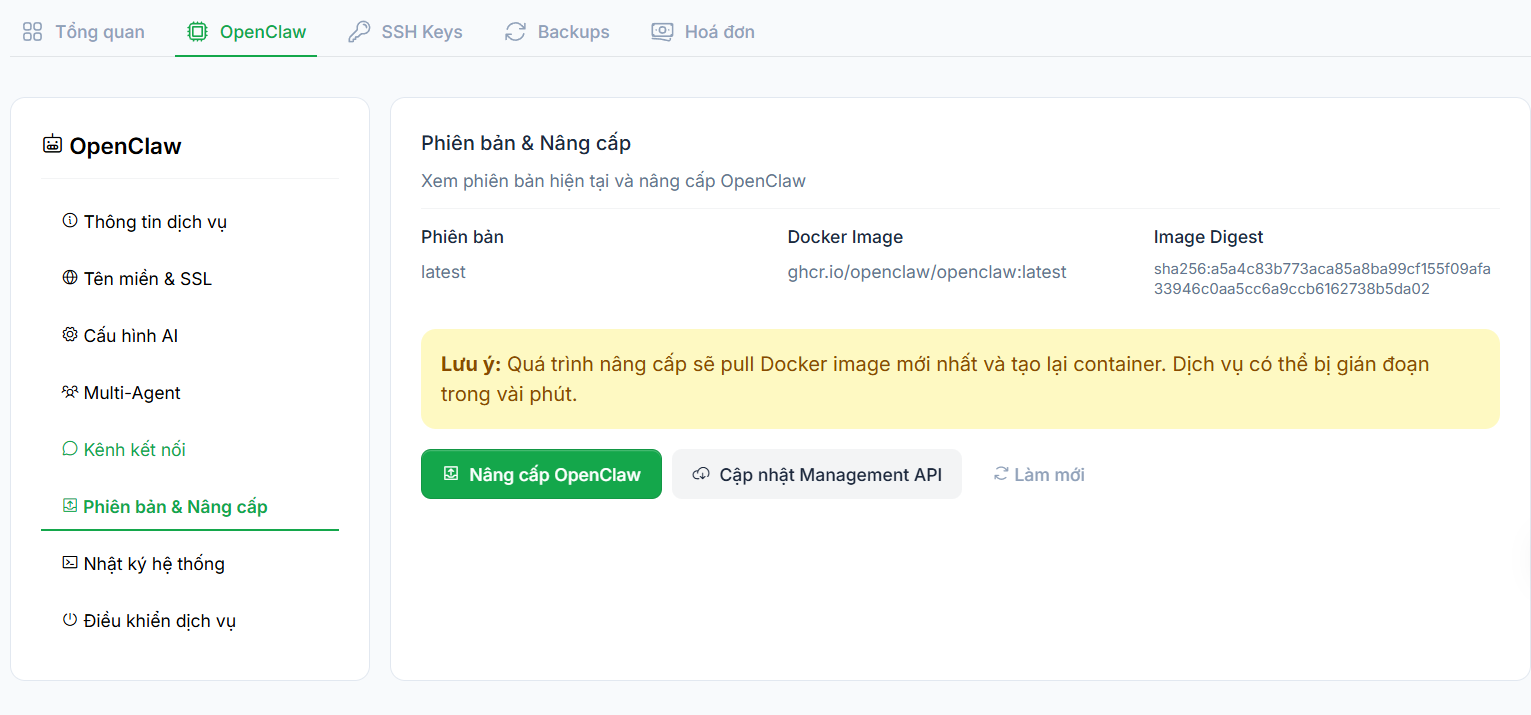Viewport: 1531px width, 715px height.
Task: Select Phiên bản & Nâng cấp sidebar item
Action: (175, 507)
